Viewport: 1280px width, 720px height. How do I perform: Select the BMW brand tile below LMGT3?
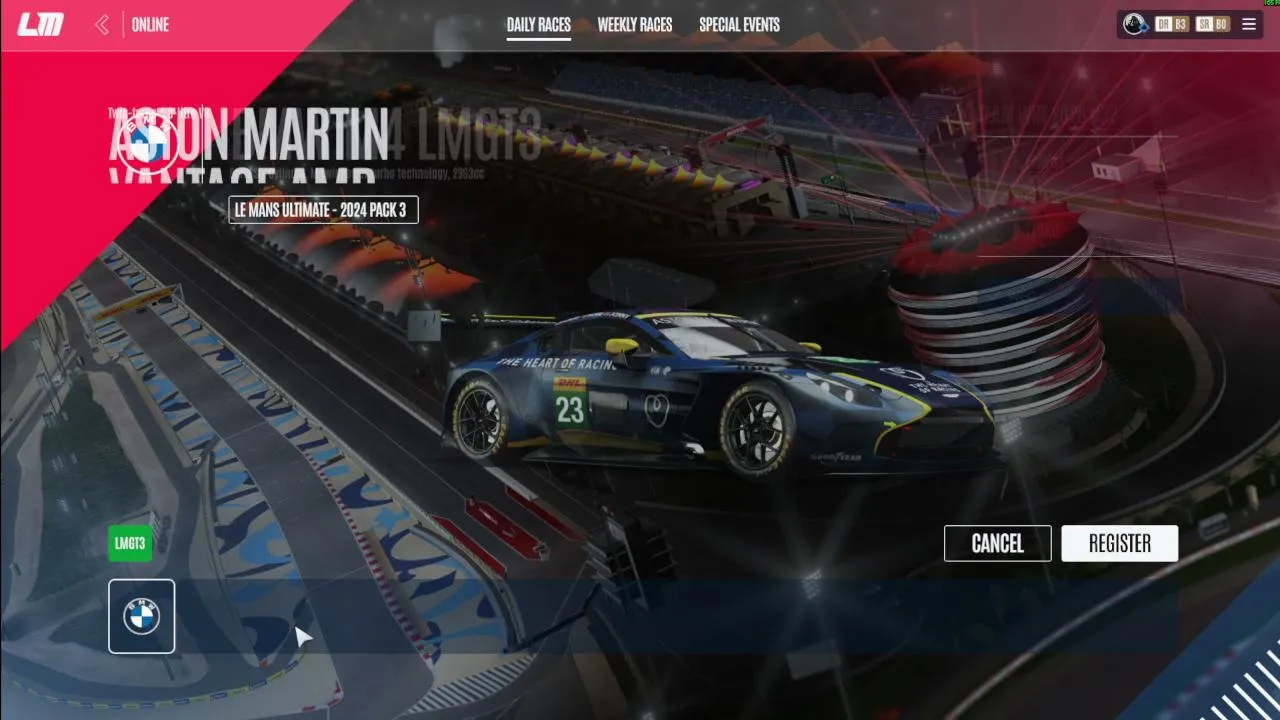[x=142, y=616]
